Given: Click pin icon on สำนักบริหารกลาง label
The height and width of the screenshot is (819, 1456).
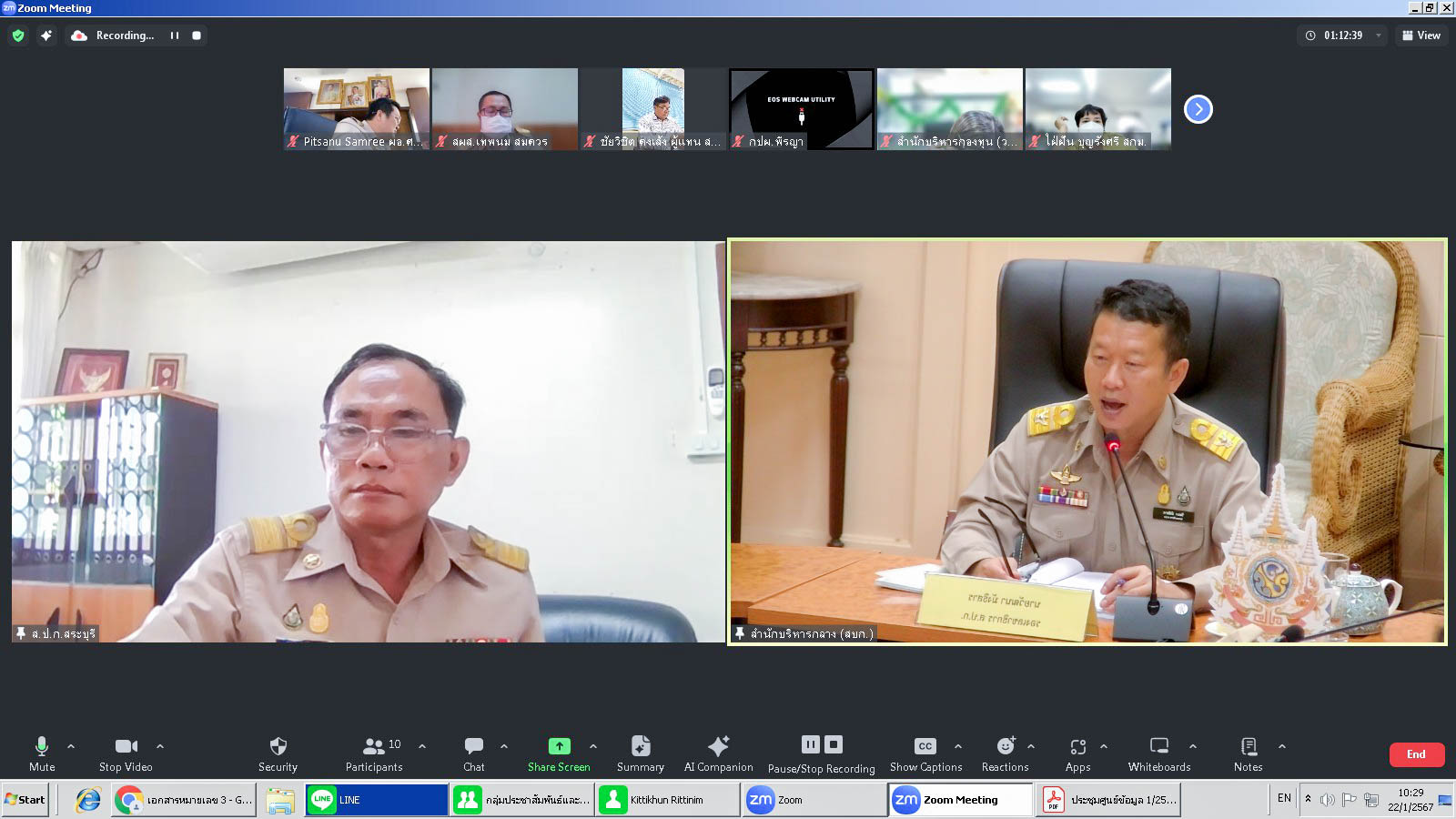Looking at the screenshot, I should click(740, 633).
